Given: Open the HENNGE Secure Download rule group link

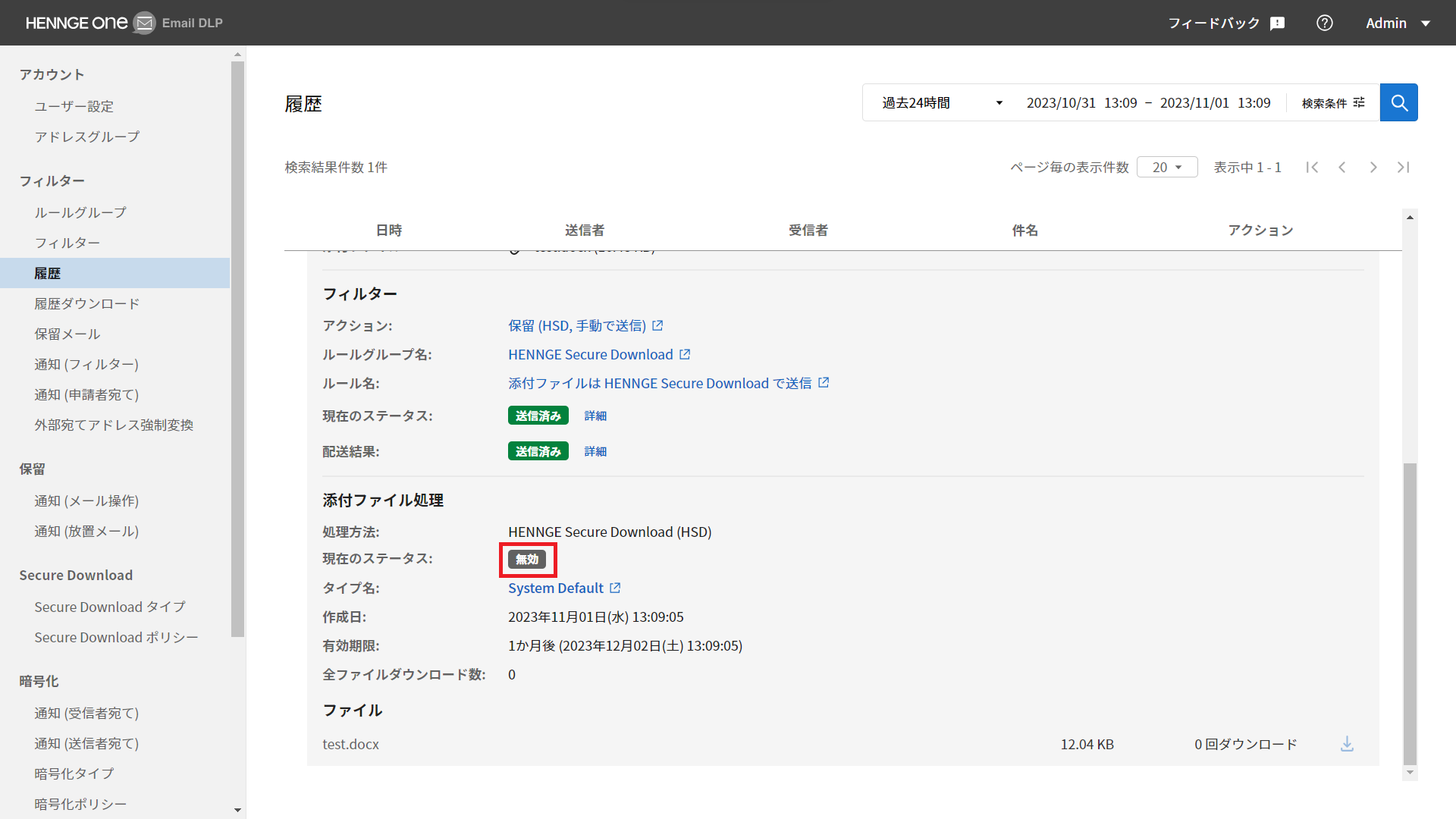Looking at the screenshot, I should 591,354.
